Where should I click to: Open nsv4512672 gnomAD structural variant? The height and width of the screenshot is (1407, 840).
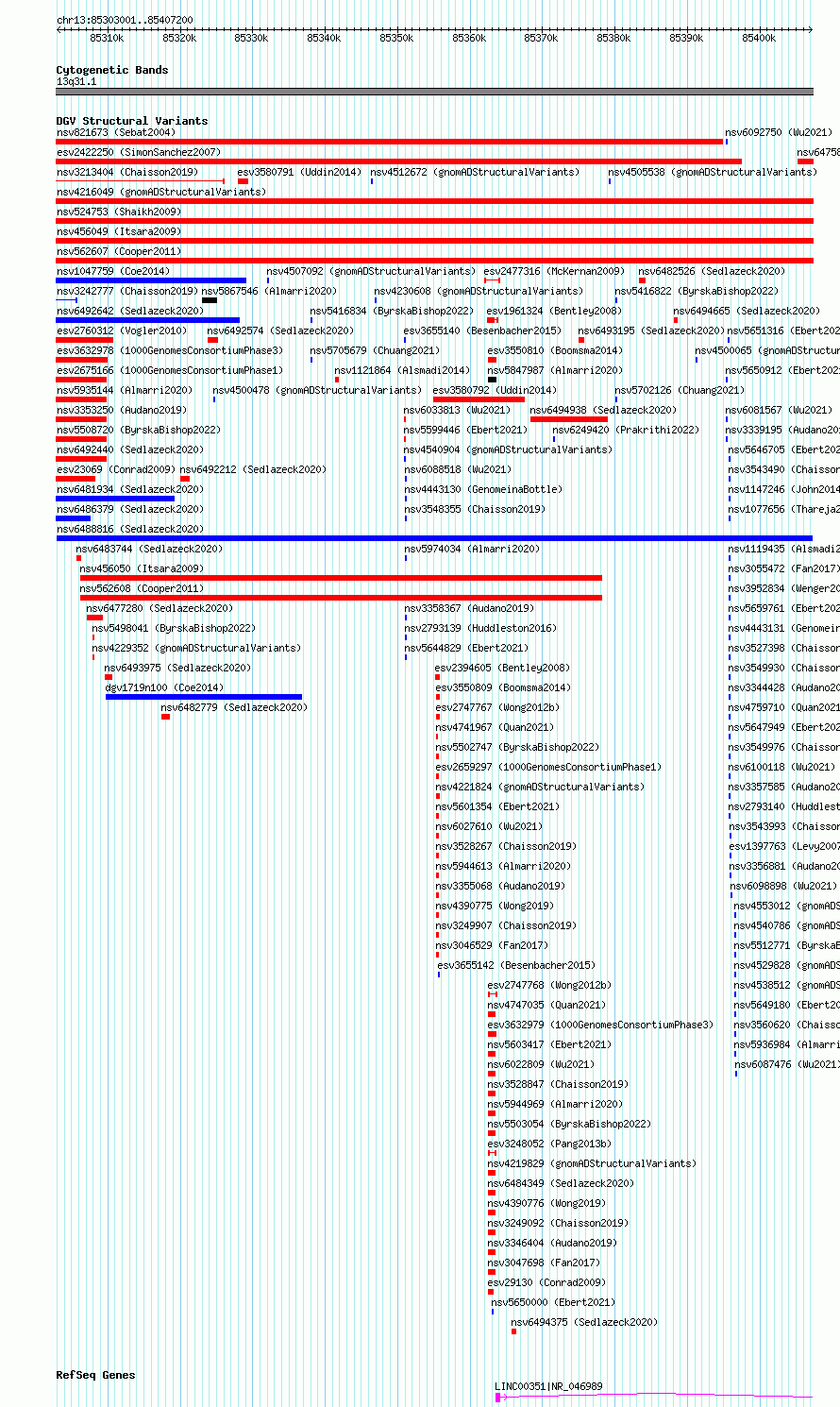[x=475, y=172]
